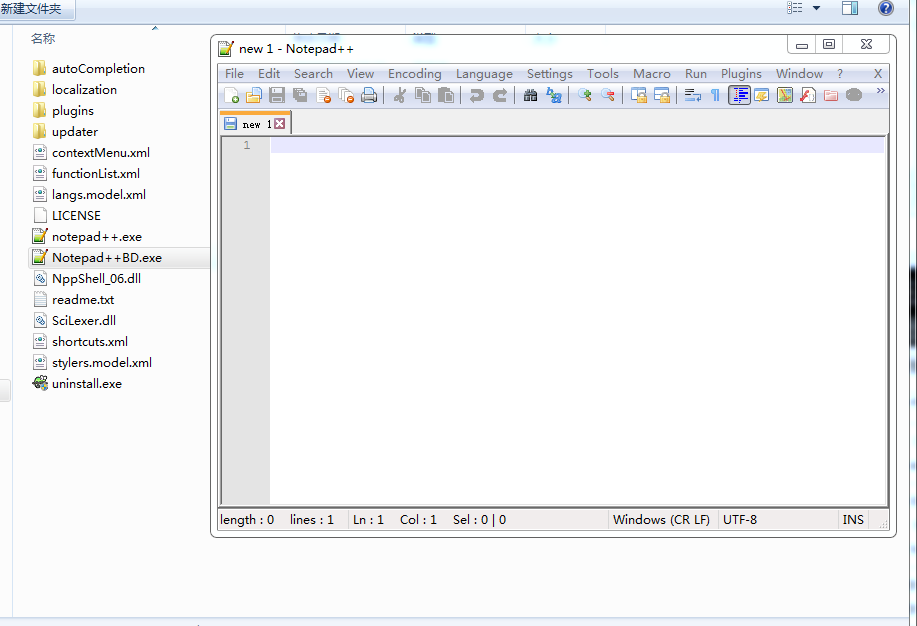Click the record macro circle icon
The height and width of the screenshot is (626, 917).
tap(854, 95)
